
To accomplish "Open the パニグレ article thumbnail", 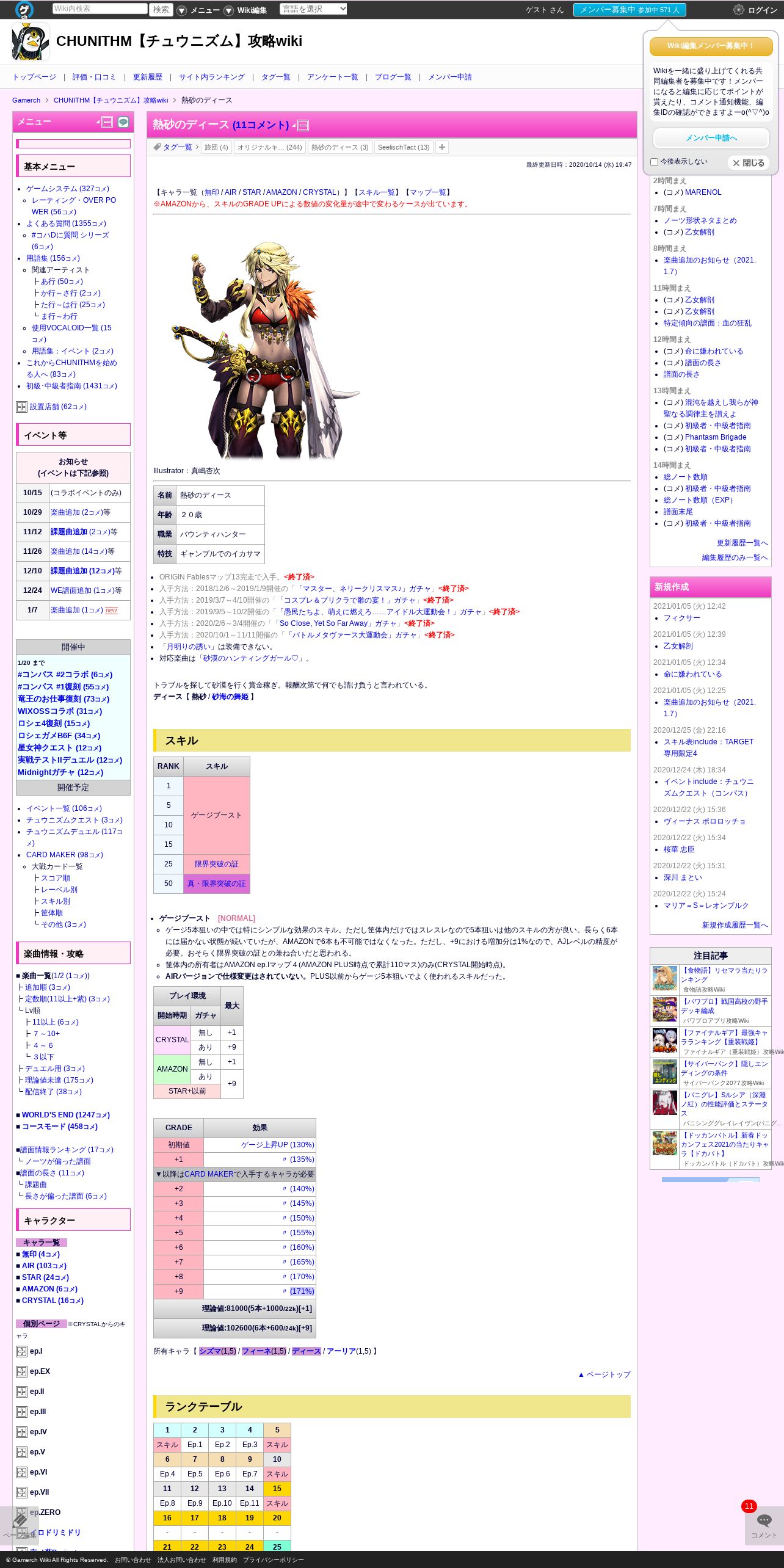I will (x=665, y=1103).
